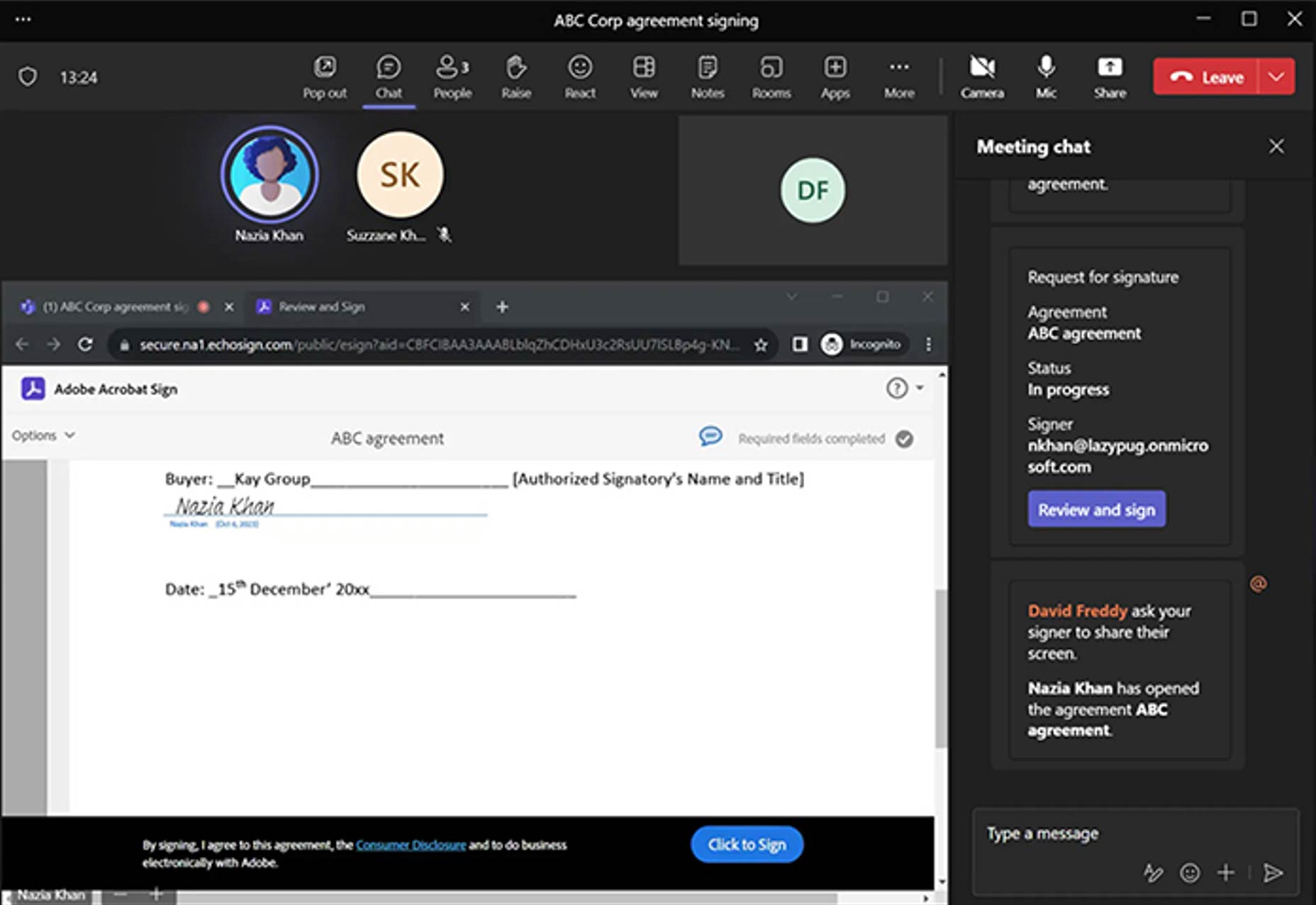Viewport: 1316px width, 905px height.
Task: Share your screen content
Action: click(1110, 77)
